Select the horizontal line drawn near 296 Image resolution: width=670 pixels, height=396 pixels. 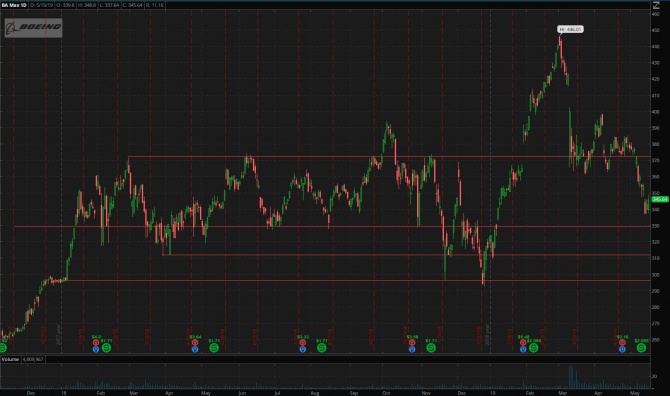click(x=358, y=281)
